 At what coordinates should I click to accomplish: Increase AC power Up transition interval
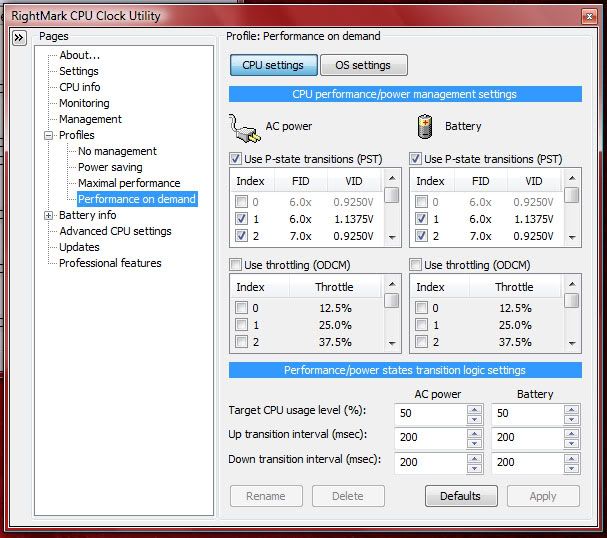[x=474, y=433]
